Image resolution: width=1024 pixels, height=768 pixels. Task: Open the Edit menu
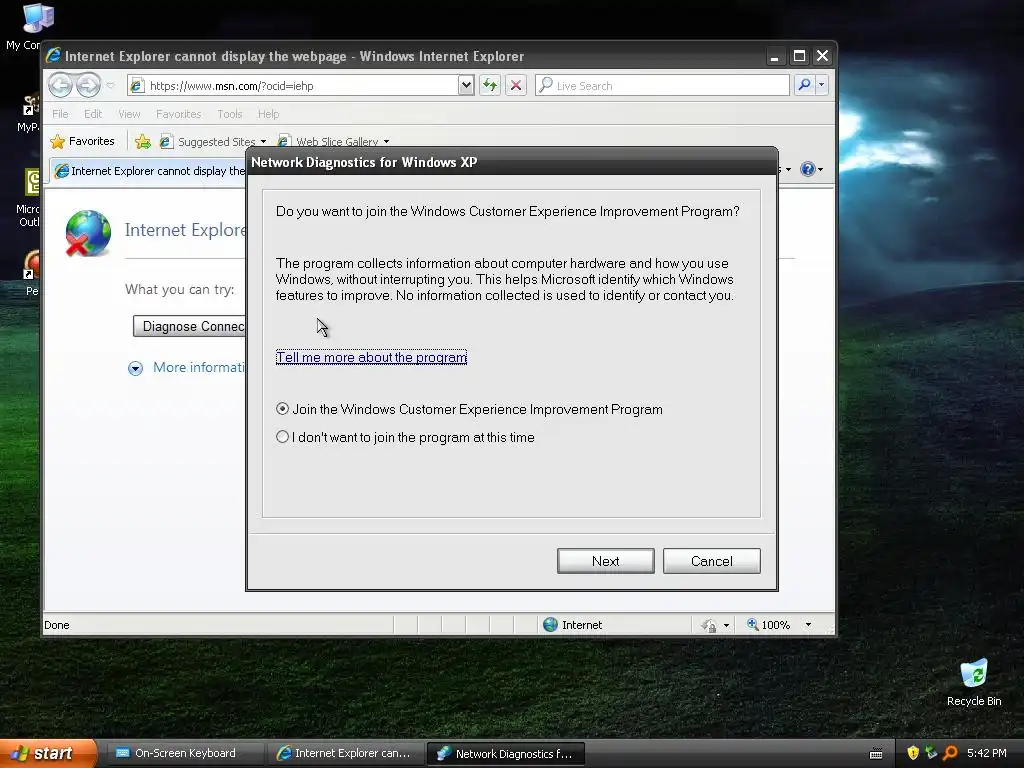[93, 114]
